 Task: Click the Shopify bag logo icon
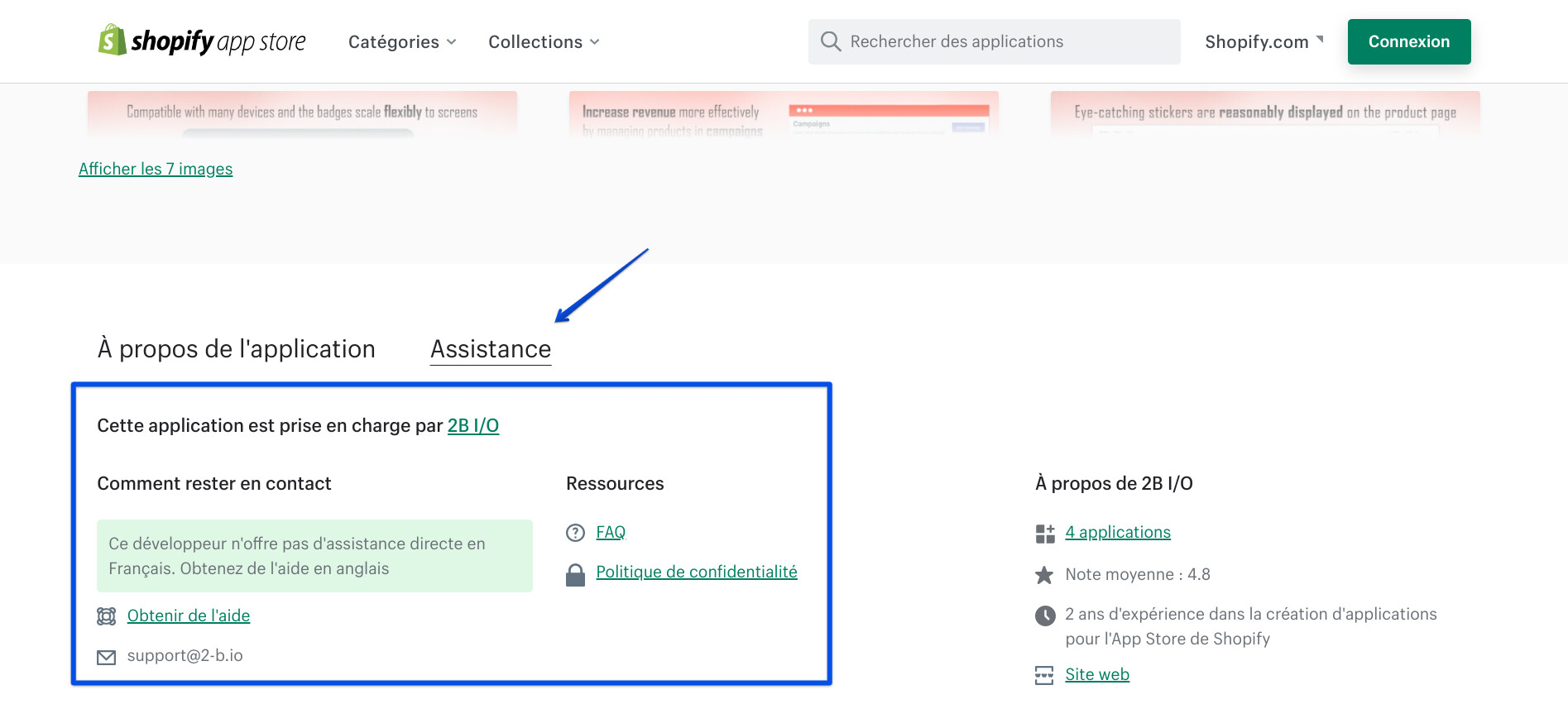coord(113,40)
